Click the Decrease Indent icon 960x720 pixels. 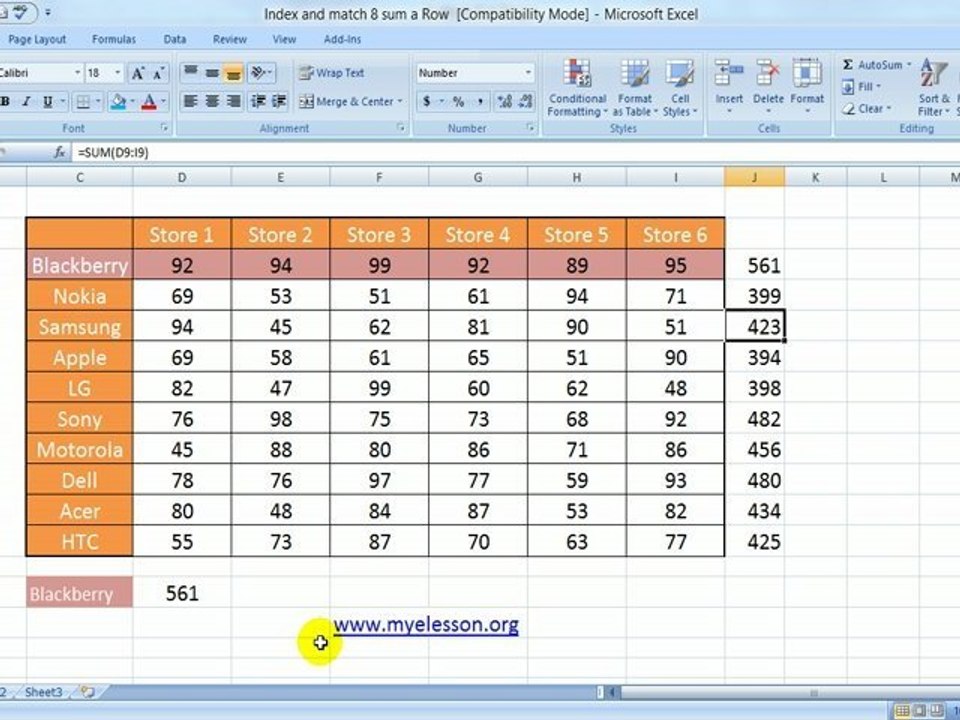258,101
